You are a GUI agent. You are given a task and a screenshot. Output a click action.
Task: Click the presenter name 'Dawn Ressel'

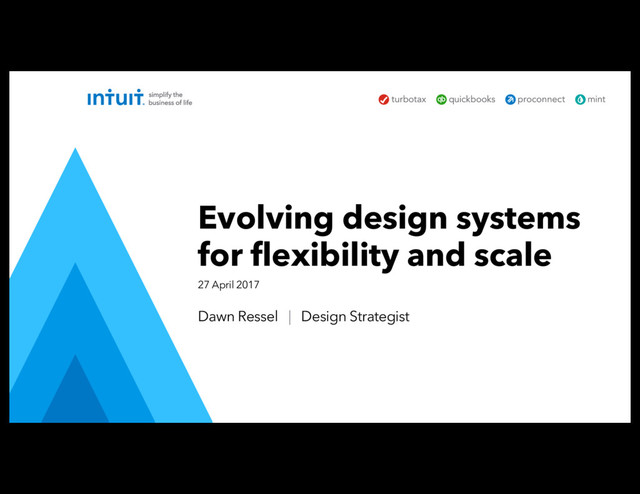point(238,316)
